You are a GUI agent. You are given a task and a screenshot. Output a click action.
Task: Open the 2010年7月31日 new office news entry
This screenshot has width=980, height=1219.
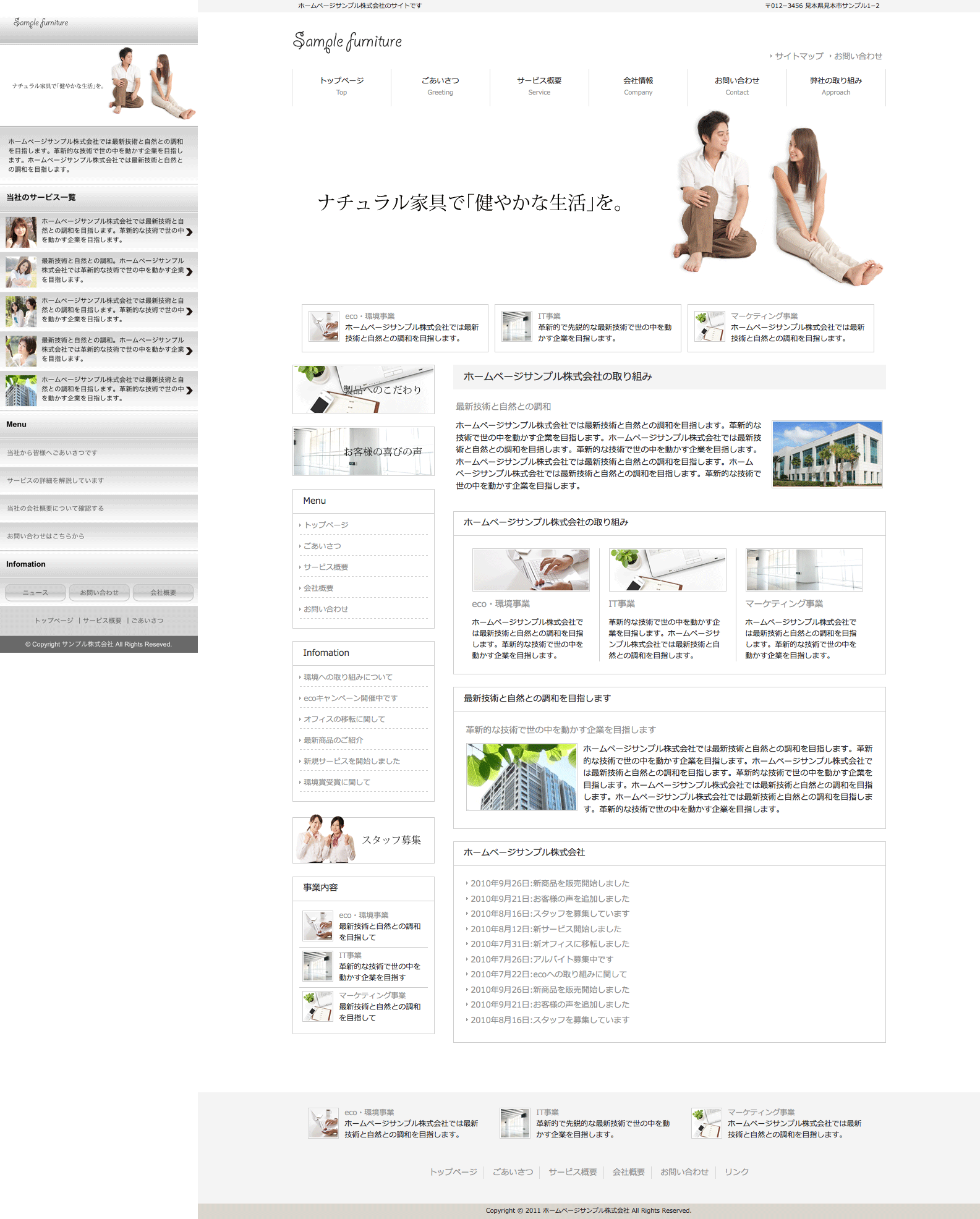[x=550, y=944]
